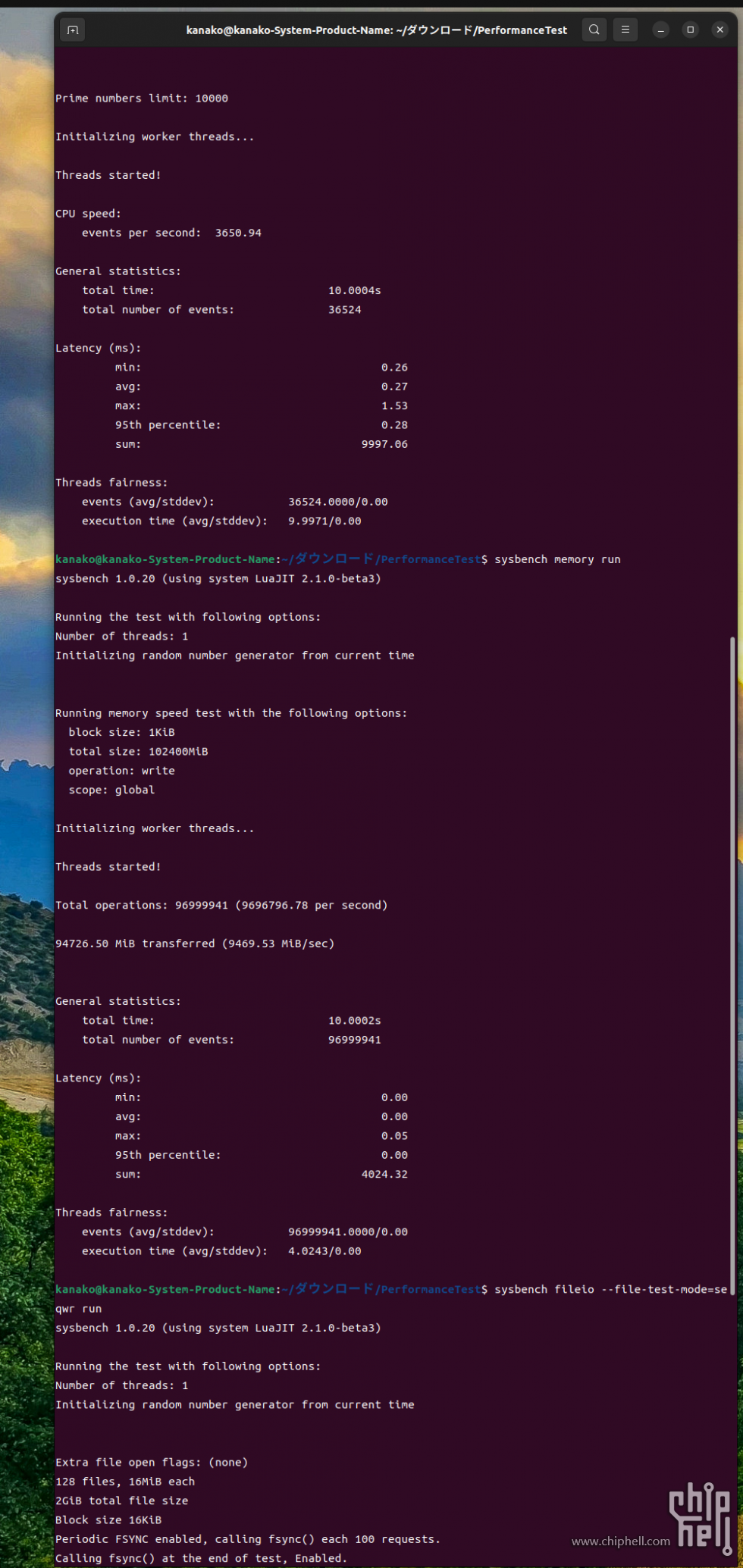This screenshot has height=1568, width=743.
Task: Click the chiphell logo watermark
Action: [x=701, y=1519]
